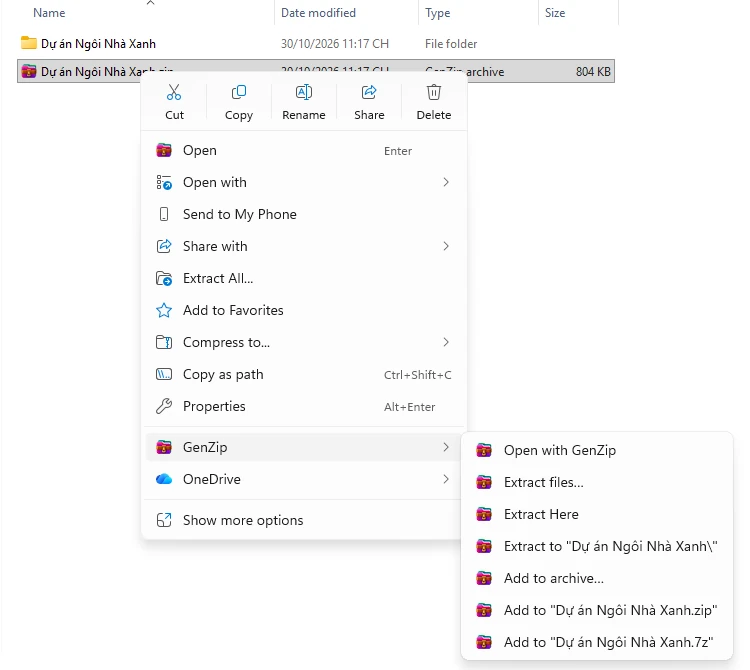Click the OneDrive cloud icon
This screenshot has height=670, width=750.
click(164, 479)
